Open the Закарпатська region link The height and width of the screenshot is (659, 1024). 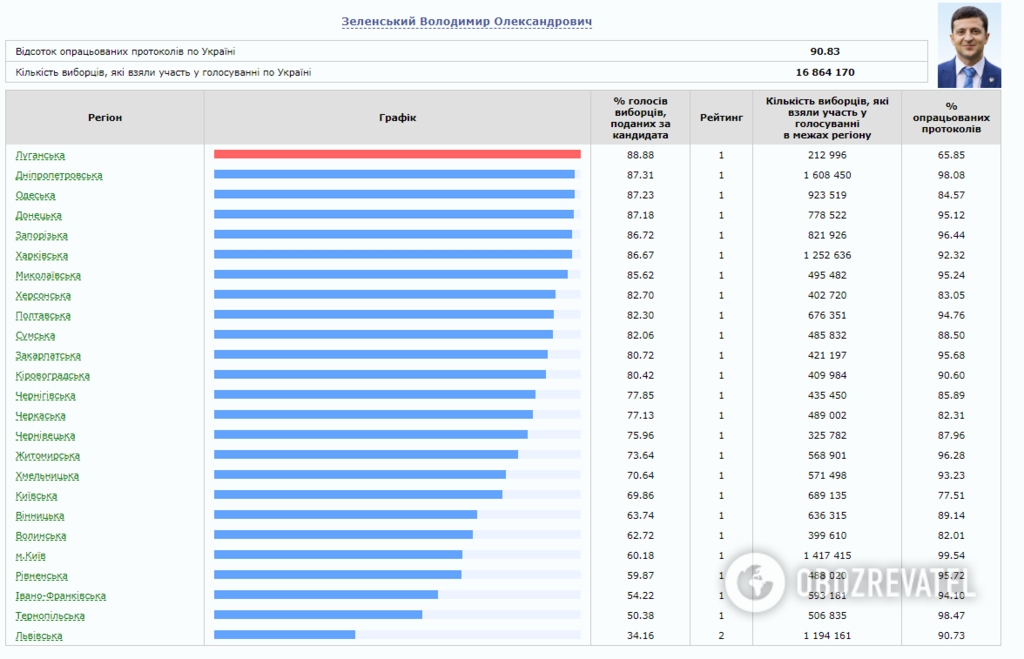click(x=48, y=355)
